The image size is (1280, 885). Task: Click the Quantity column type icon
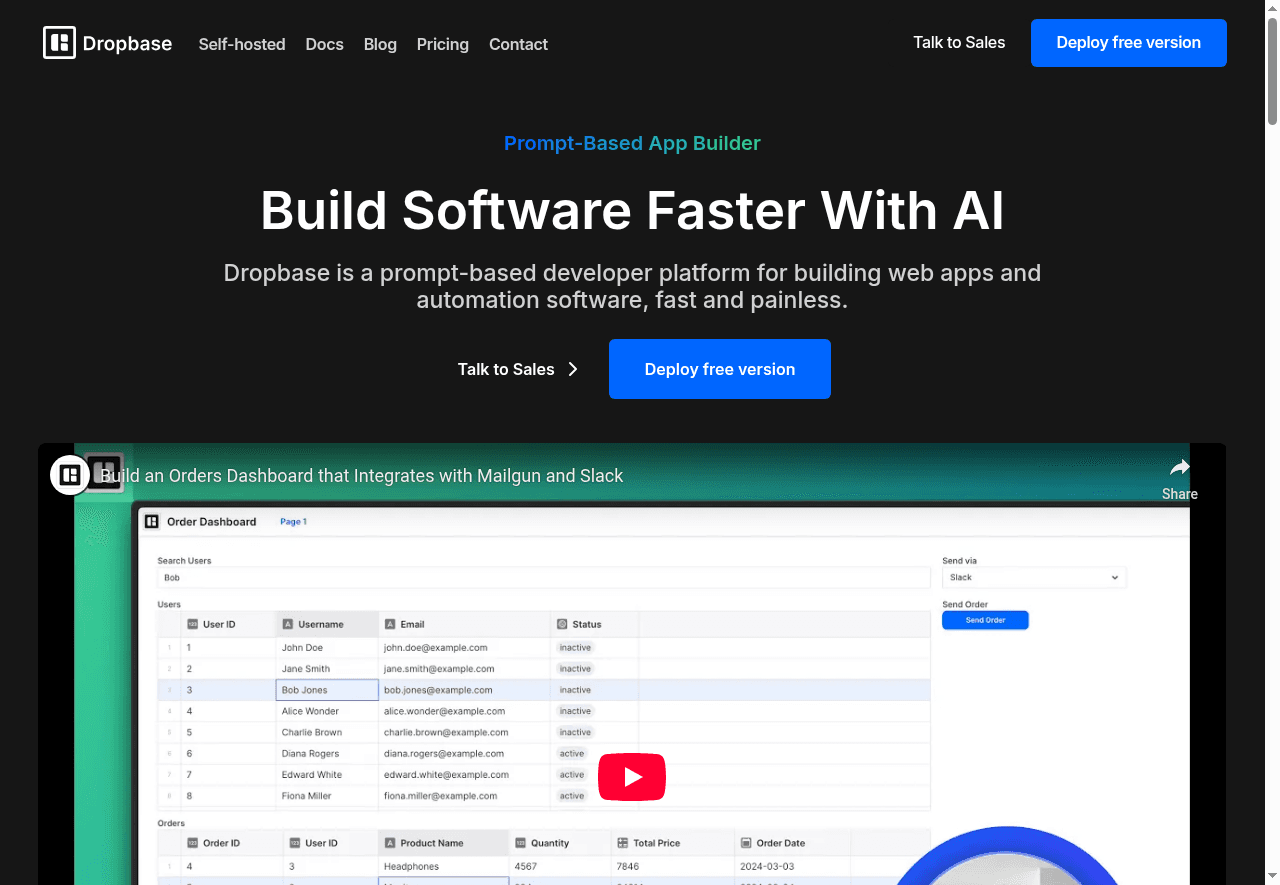[x=522, y=843]
